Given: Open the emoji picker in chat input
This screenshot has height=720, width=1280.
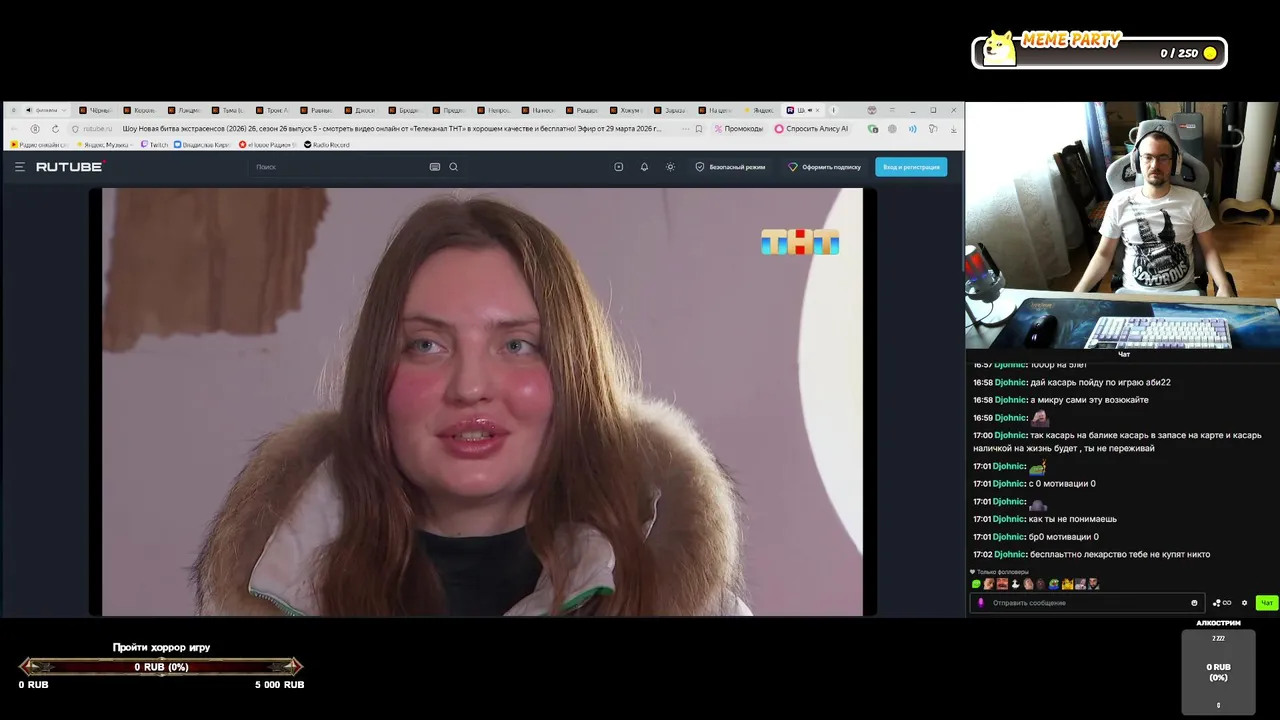Looking at the screenshot, I should tap(1194, 603).
